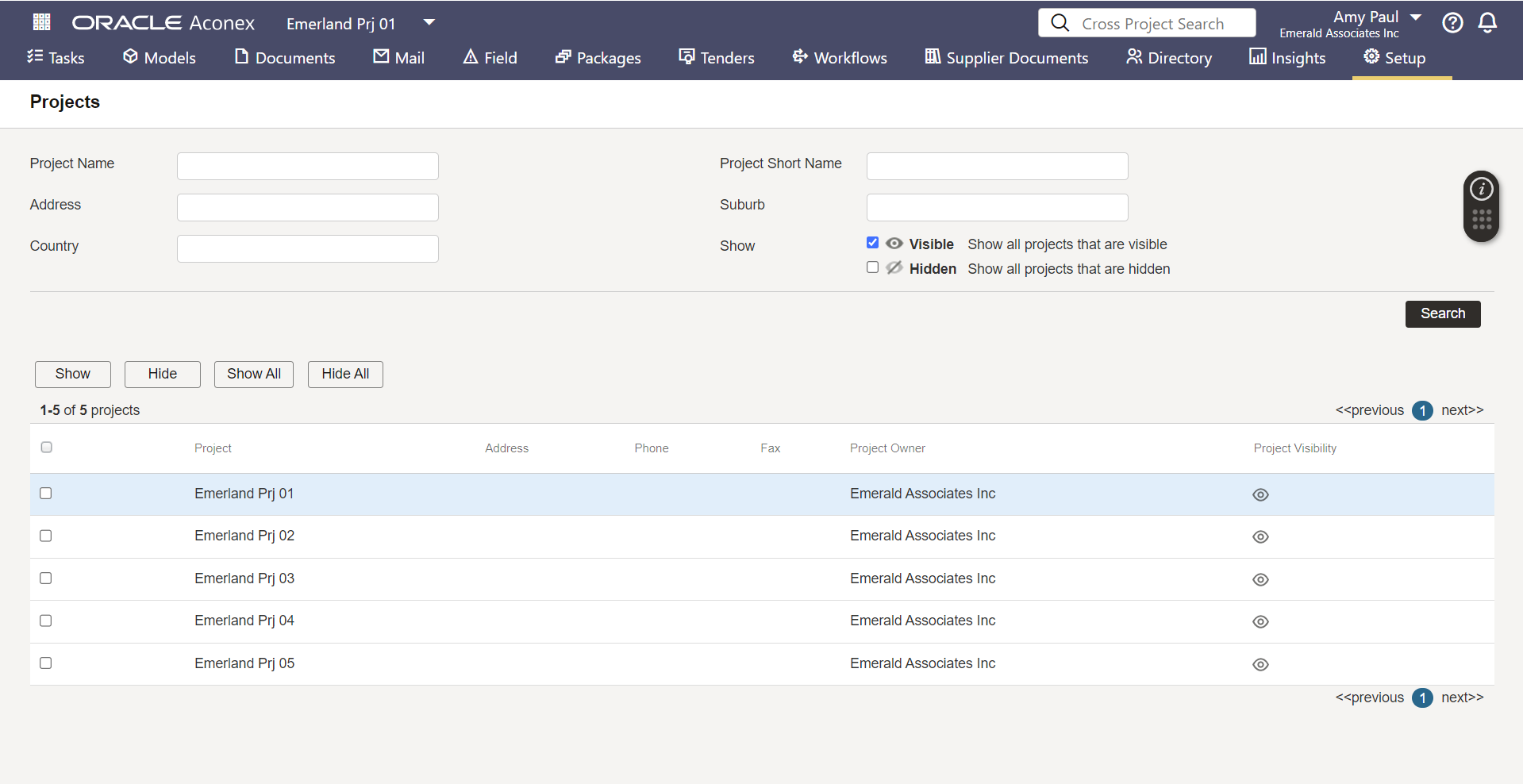The image size is (1523, 784).
Task: Click the floating panel grid dots
Action: [x=1481, y=220]
